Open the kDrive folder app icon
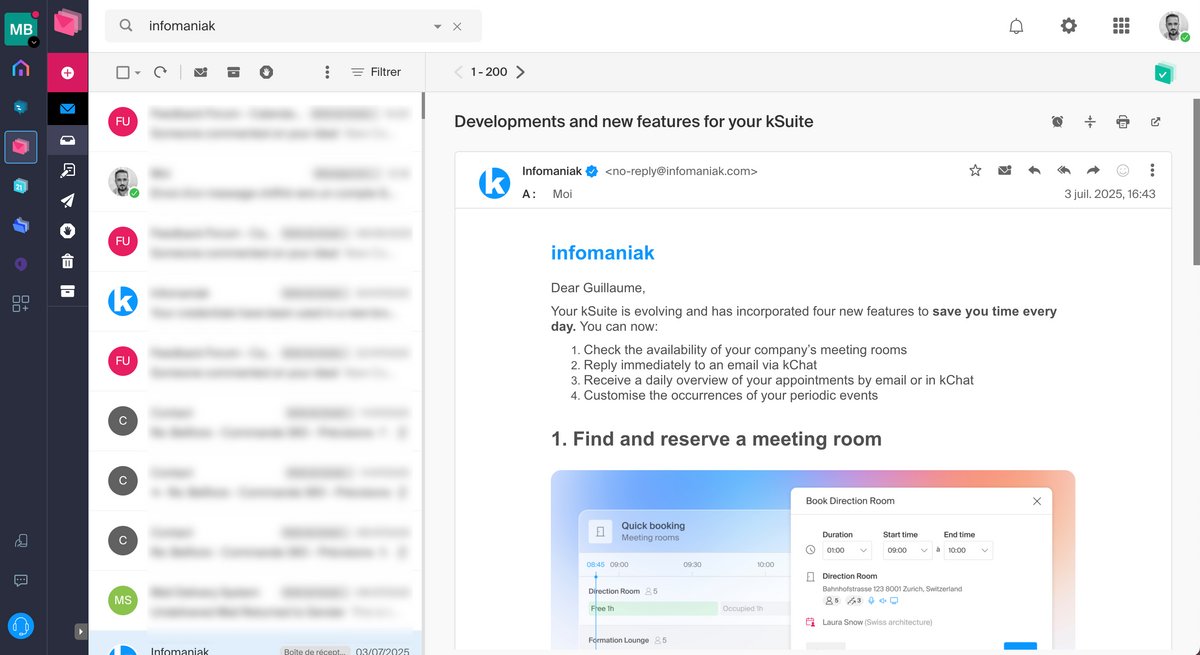Viewport: 1200px width, 655px height. (21, 226)
